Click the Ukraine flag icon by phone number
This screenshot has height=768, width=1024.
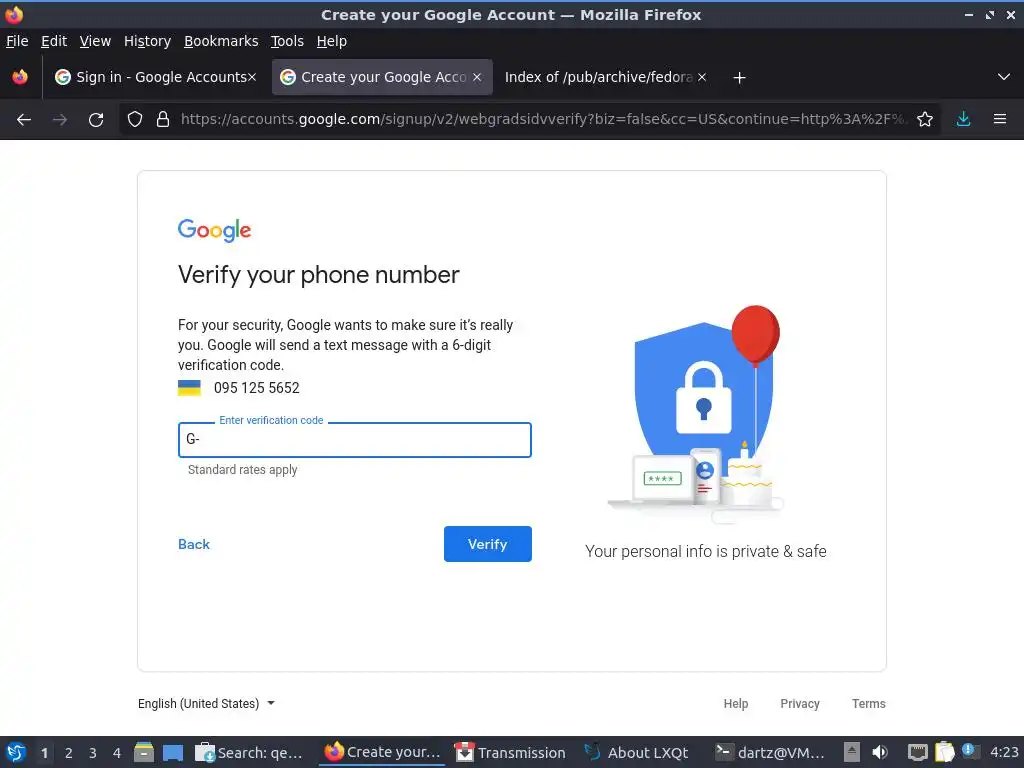(x=189, y=388)
